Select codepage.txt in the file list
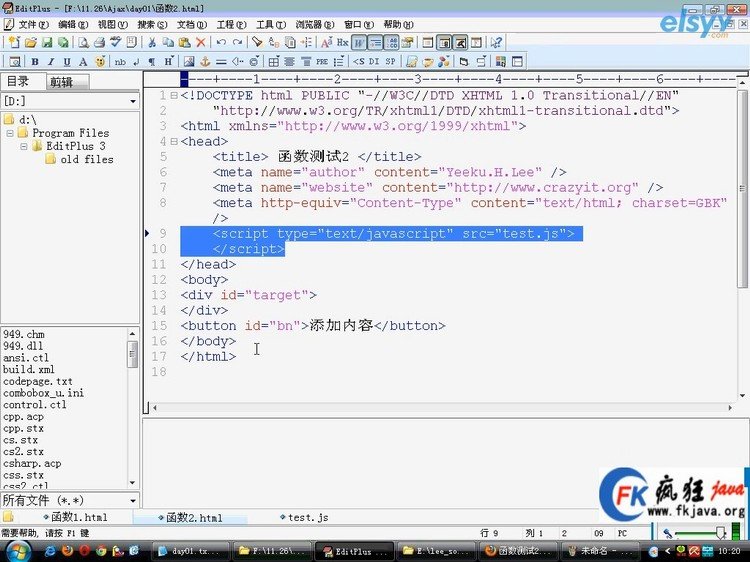This screenshot has height=562, width=750. point(38,381)
